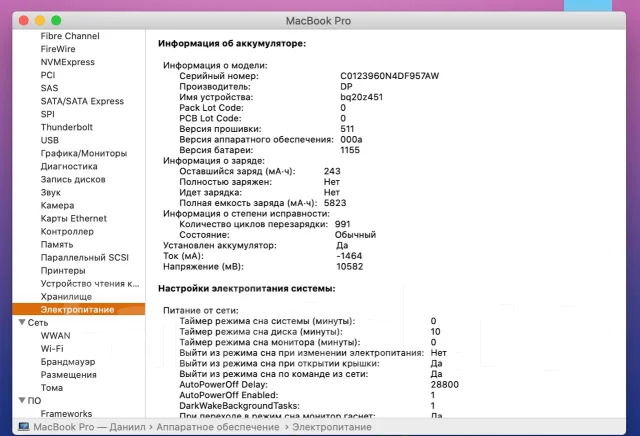Click device name value bq20z451
The width and height of the screenshot is (640, 436).
coord(361,97)
